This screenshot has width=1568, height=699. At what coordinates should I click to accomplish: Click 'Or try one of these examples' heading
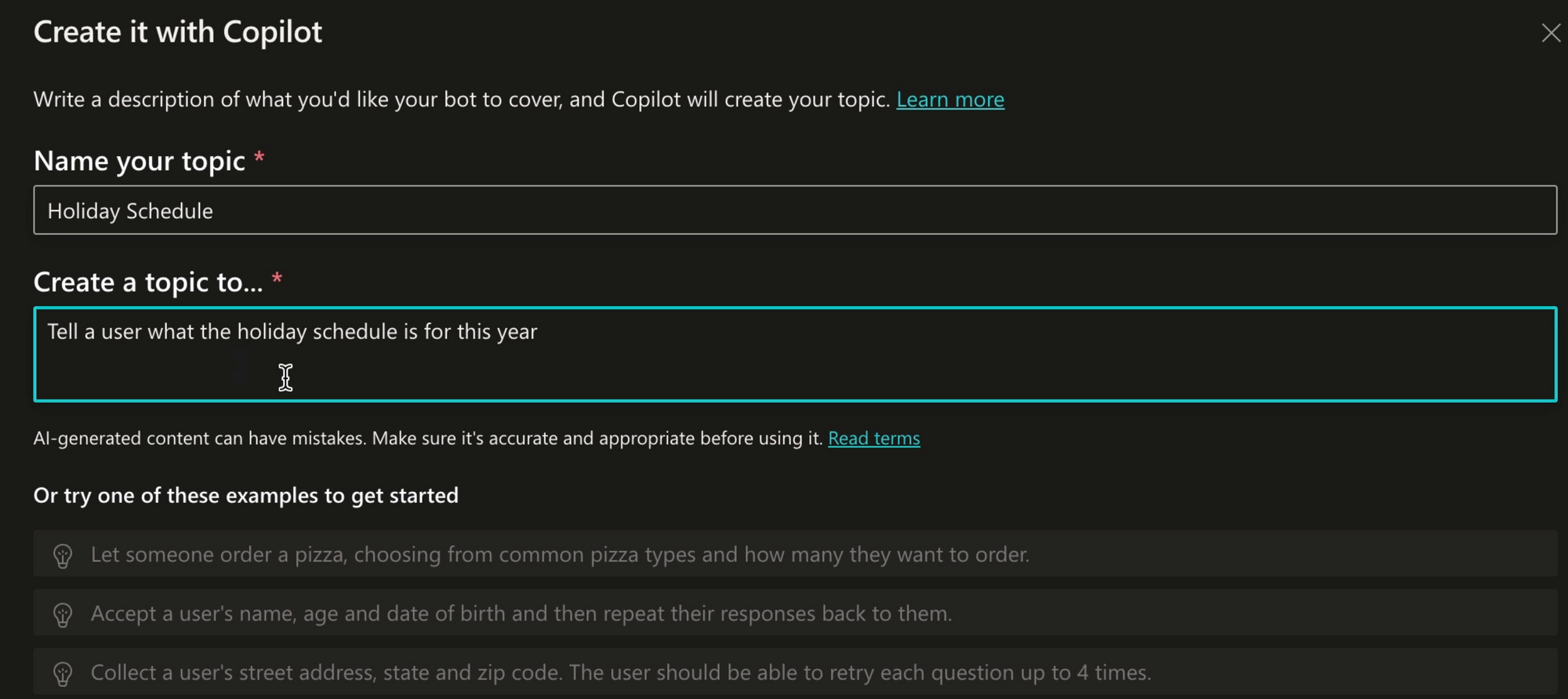[x=245, y=496]
